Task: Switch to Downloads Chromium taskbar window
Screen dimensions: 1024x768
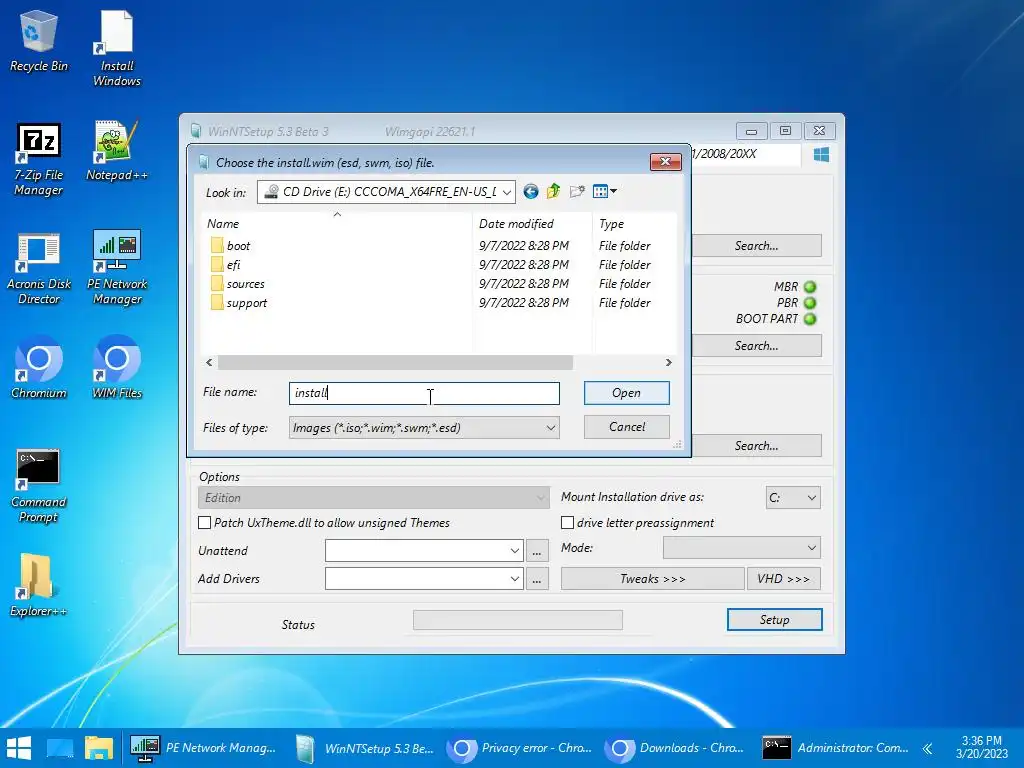Action: coord(677,748)
